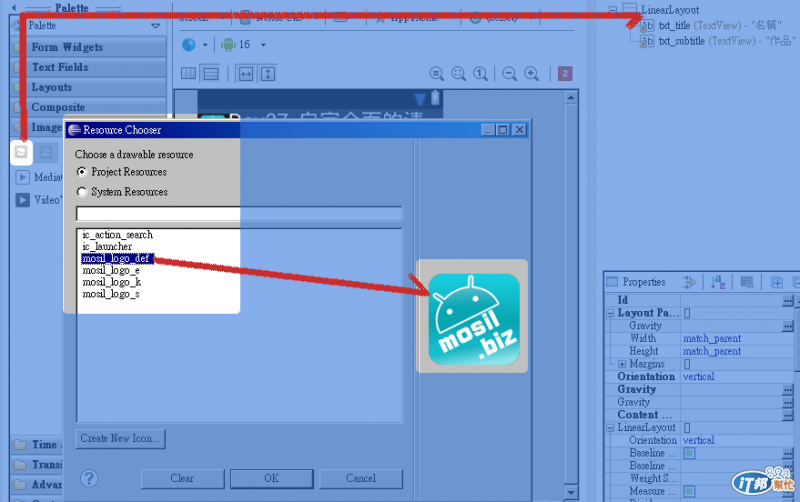The image size is (800, 502).
Task: Click the LinearLayout icon in Outline
Action: (631, 9)
